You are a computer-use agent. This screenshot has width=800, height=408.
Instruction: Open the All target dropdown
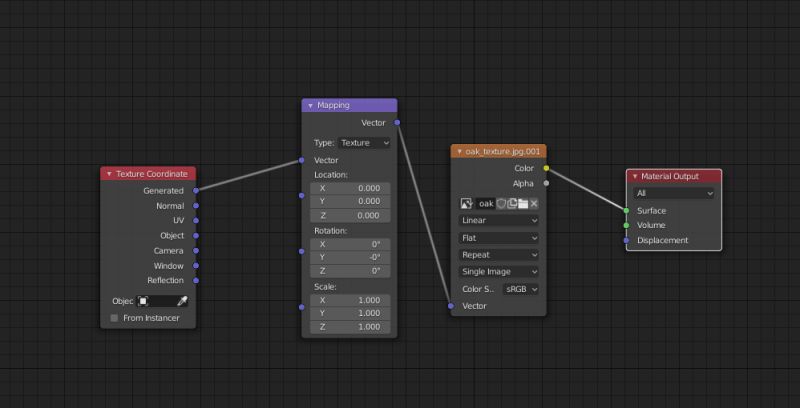click(x=674, y=193)
